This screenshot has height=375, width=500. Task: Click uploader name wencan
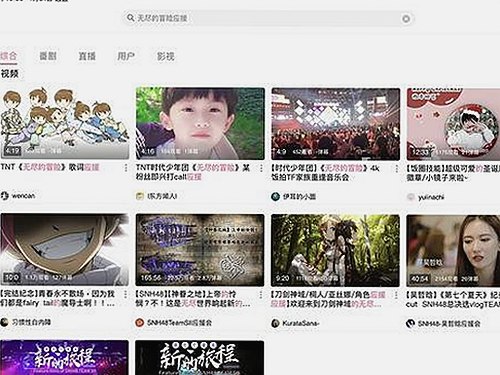click(x=23, y=196)
